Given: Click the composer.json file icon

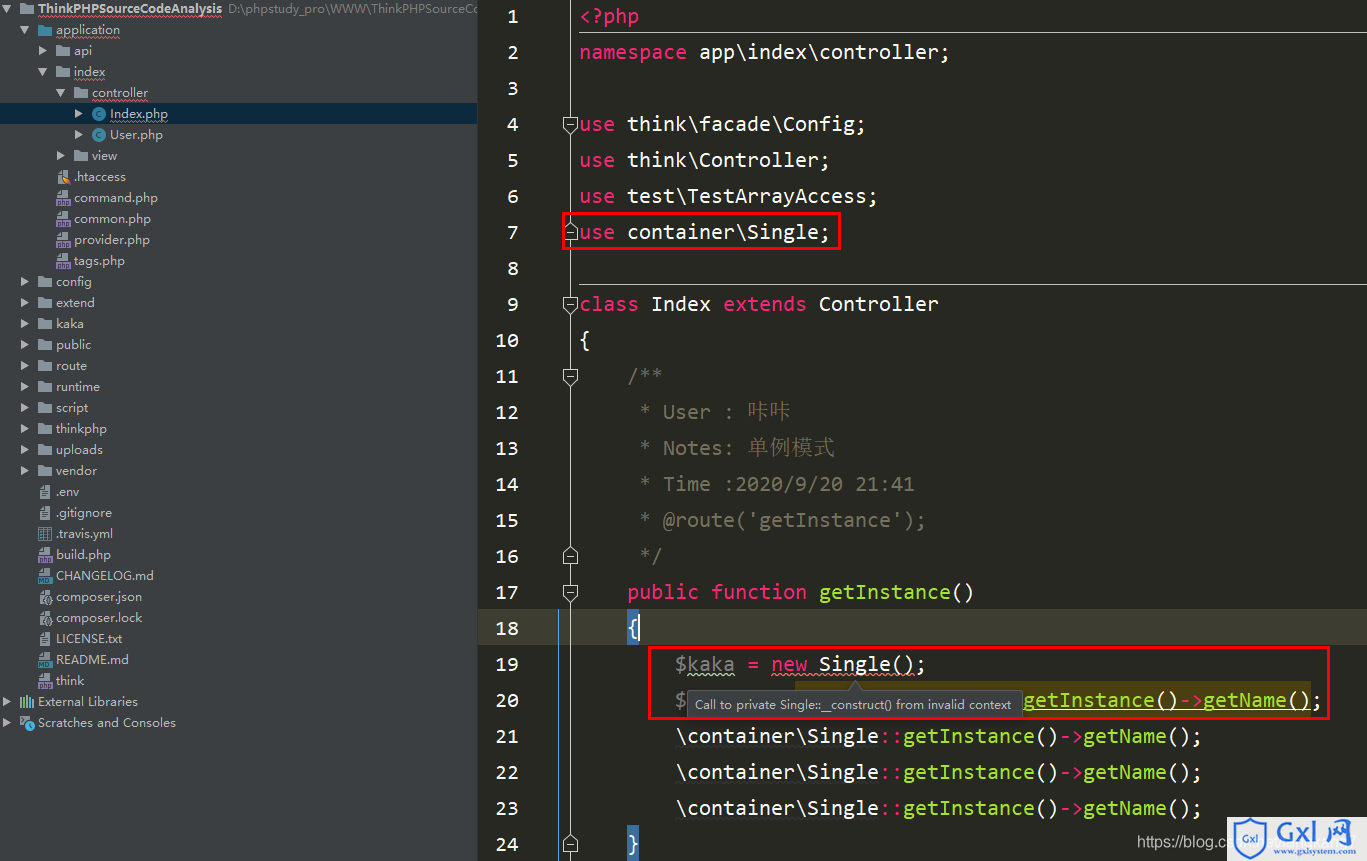Looking at the screenshot, I should [45, 597].
